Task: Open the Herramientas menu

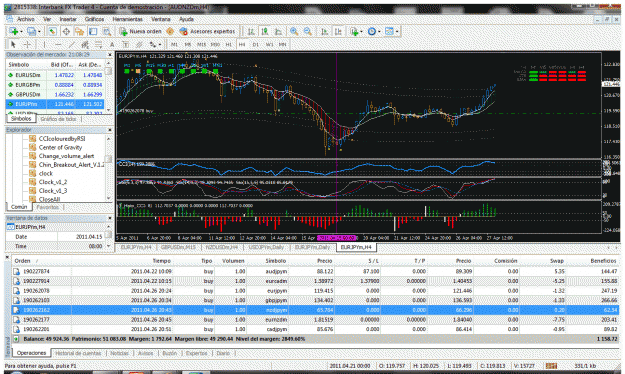Action: tap(127, 19)
